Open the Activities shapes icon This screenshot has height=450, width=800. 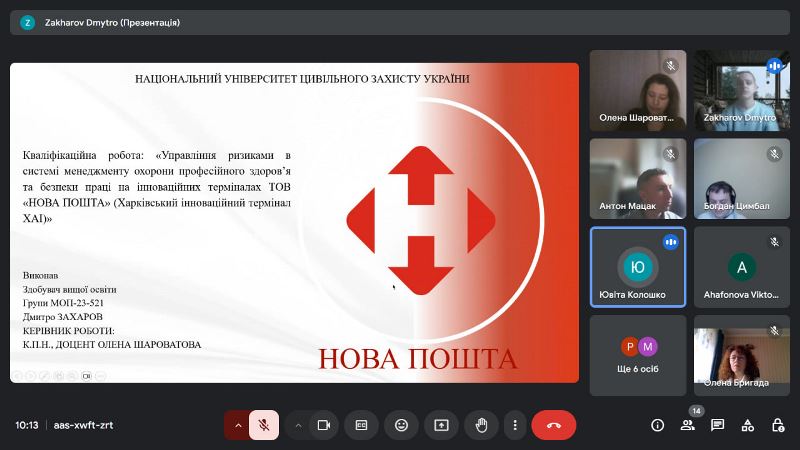tap(748, 425)
